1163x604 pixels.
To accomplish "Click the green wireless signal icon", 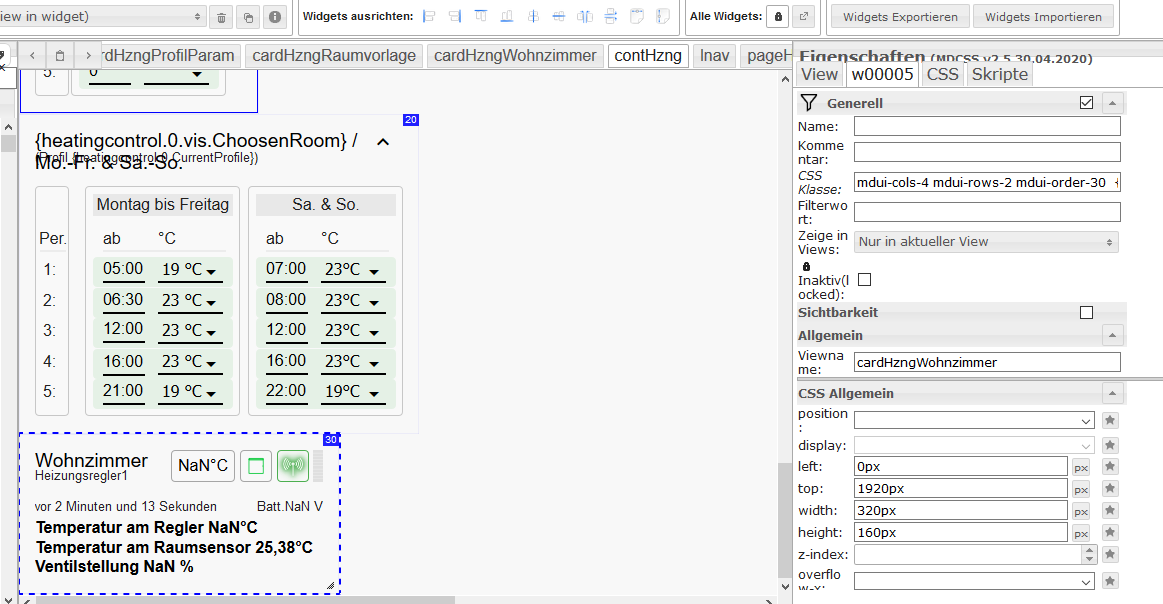I will [x=293, y=465].
